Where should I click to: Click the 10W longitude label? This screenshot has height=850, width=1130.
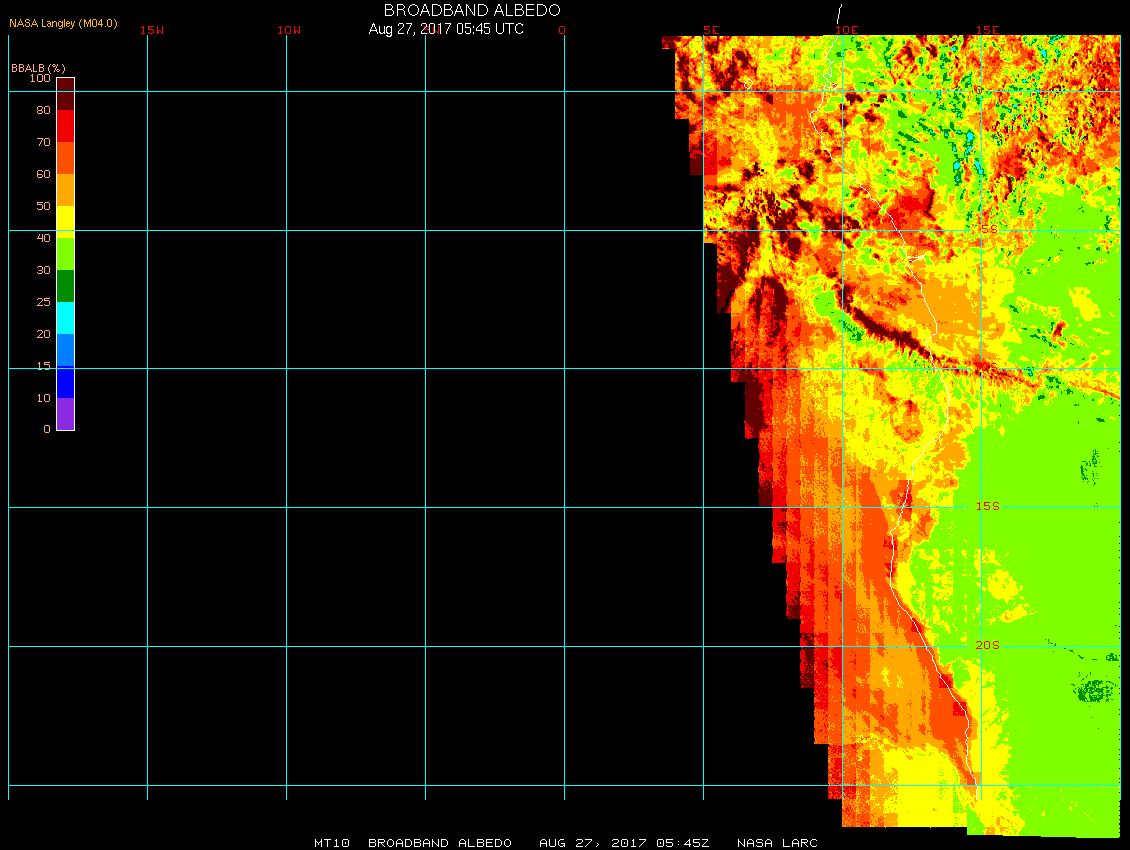tap(289, 30)
